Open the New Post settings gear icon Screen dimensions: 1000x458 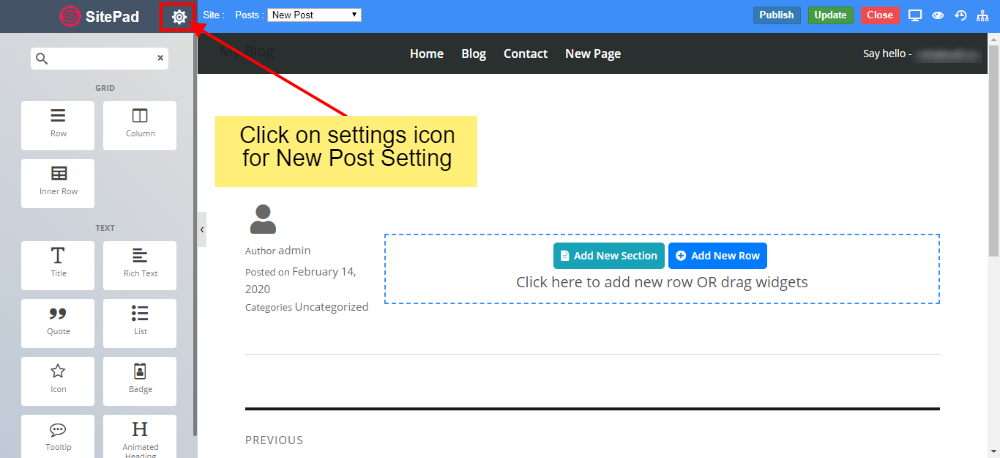point(179,16)
